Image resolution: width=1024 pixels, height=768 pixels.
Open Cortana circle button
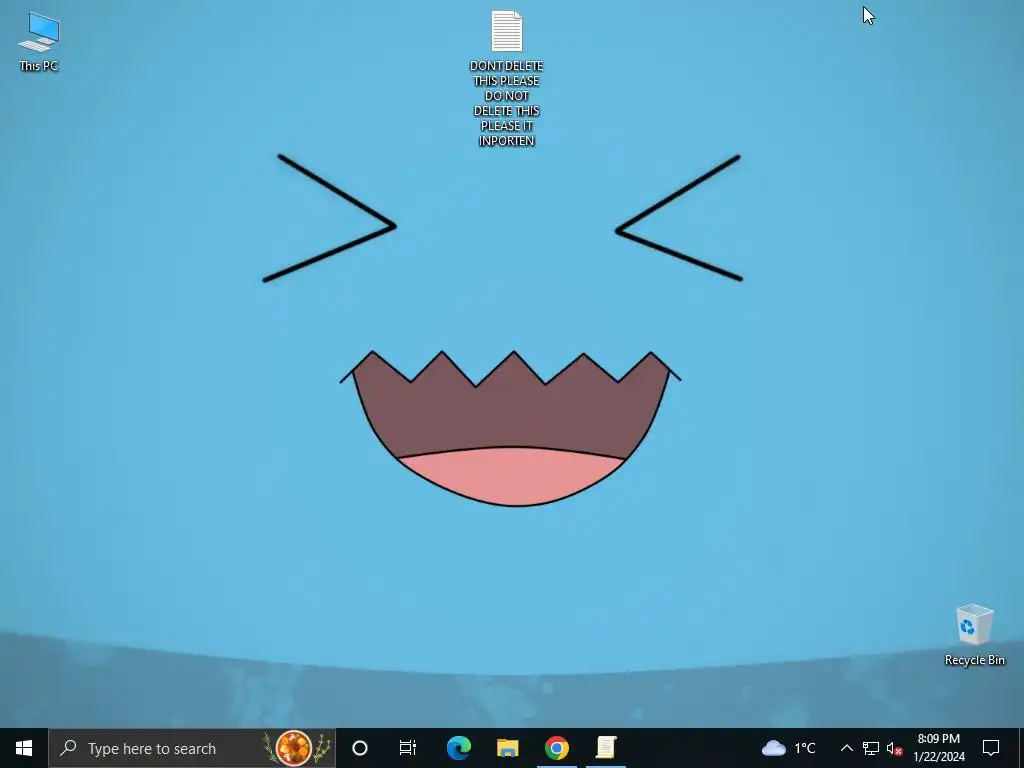pyautogui.click(x=359, y=748)
